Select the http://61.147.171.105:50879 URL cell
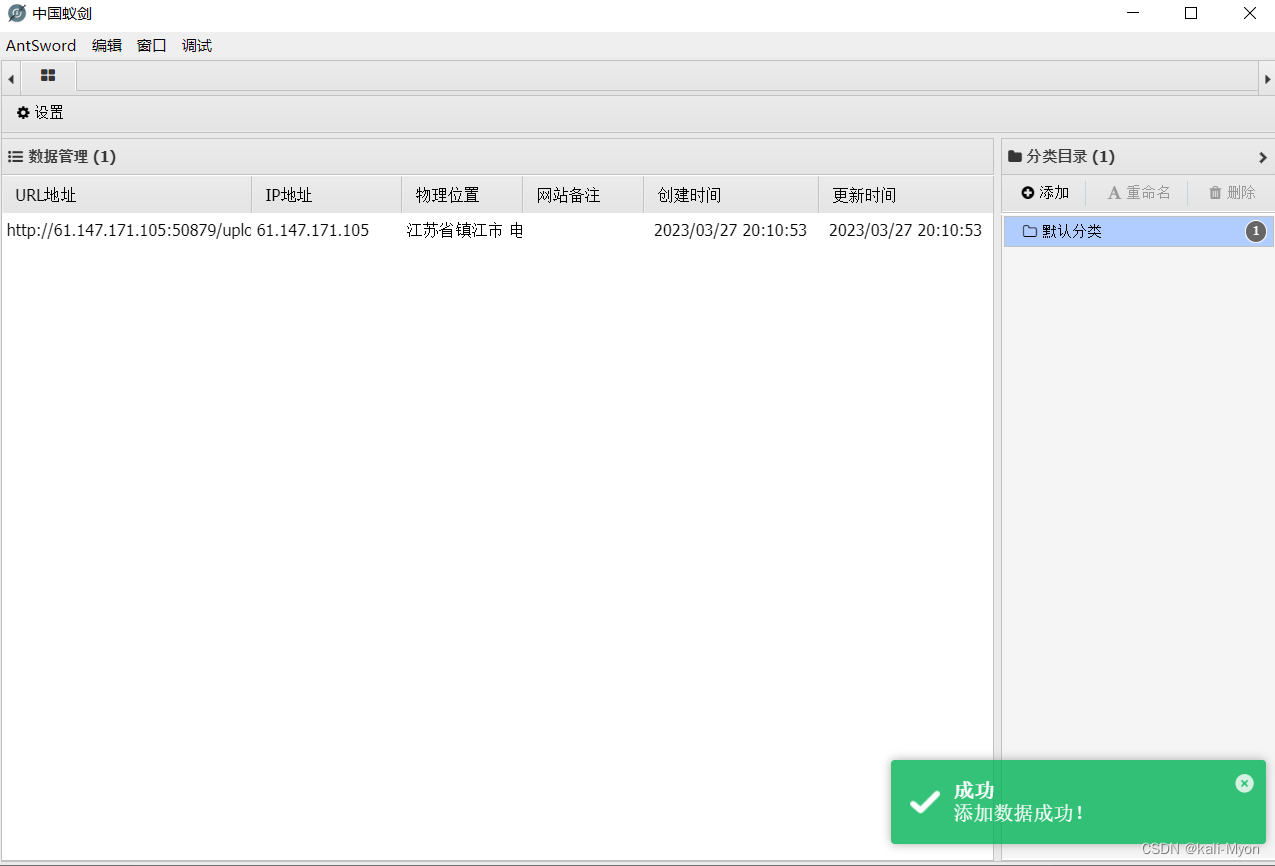The image size is (1275, 866). 128,230
